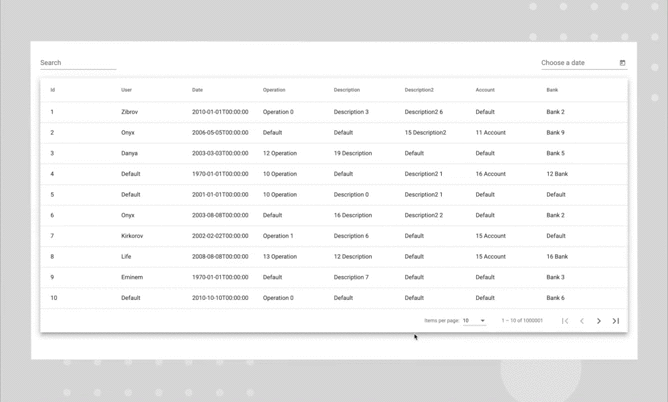Click the 'Bank 5' cell
The width and height of the screenshot is (668, 402).
pos(556,153)
